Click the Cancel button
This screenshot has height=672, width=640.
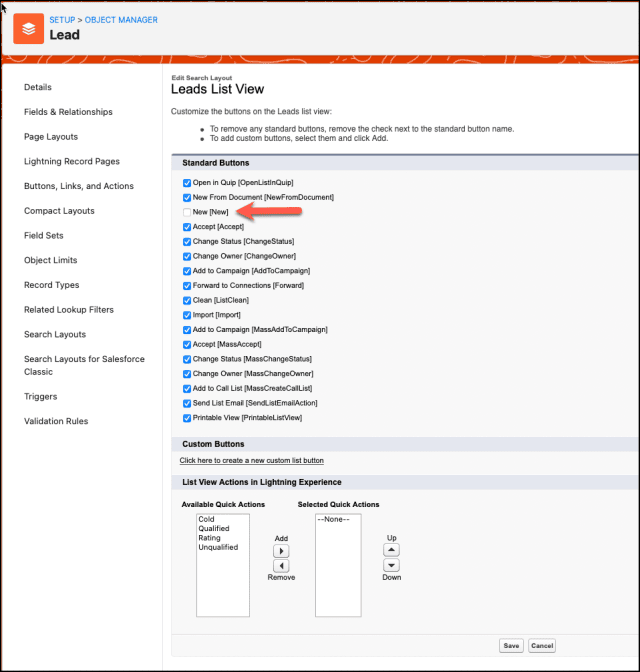[542, 646]
